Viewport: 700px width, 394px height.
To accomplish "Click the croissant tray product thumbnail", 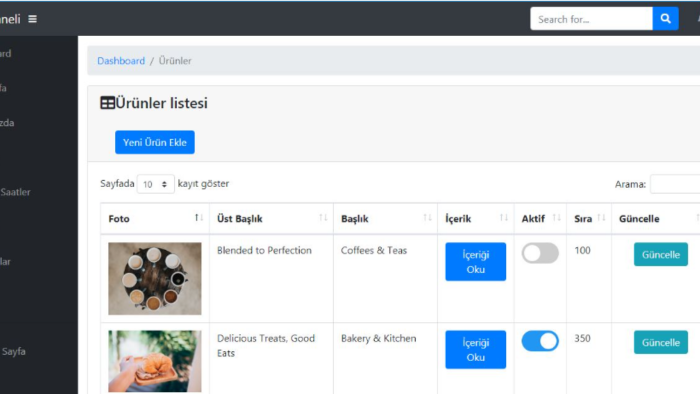I will [x=155, y=361].
